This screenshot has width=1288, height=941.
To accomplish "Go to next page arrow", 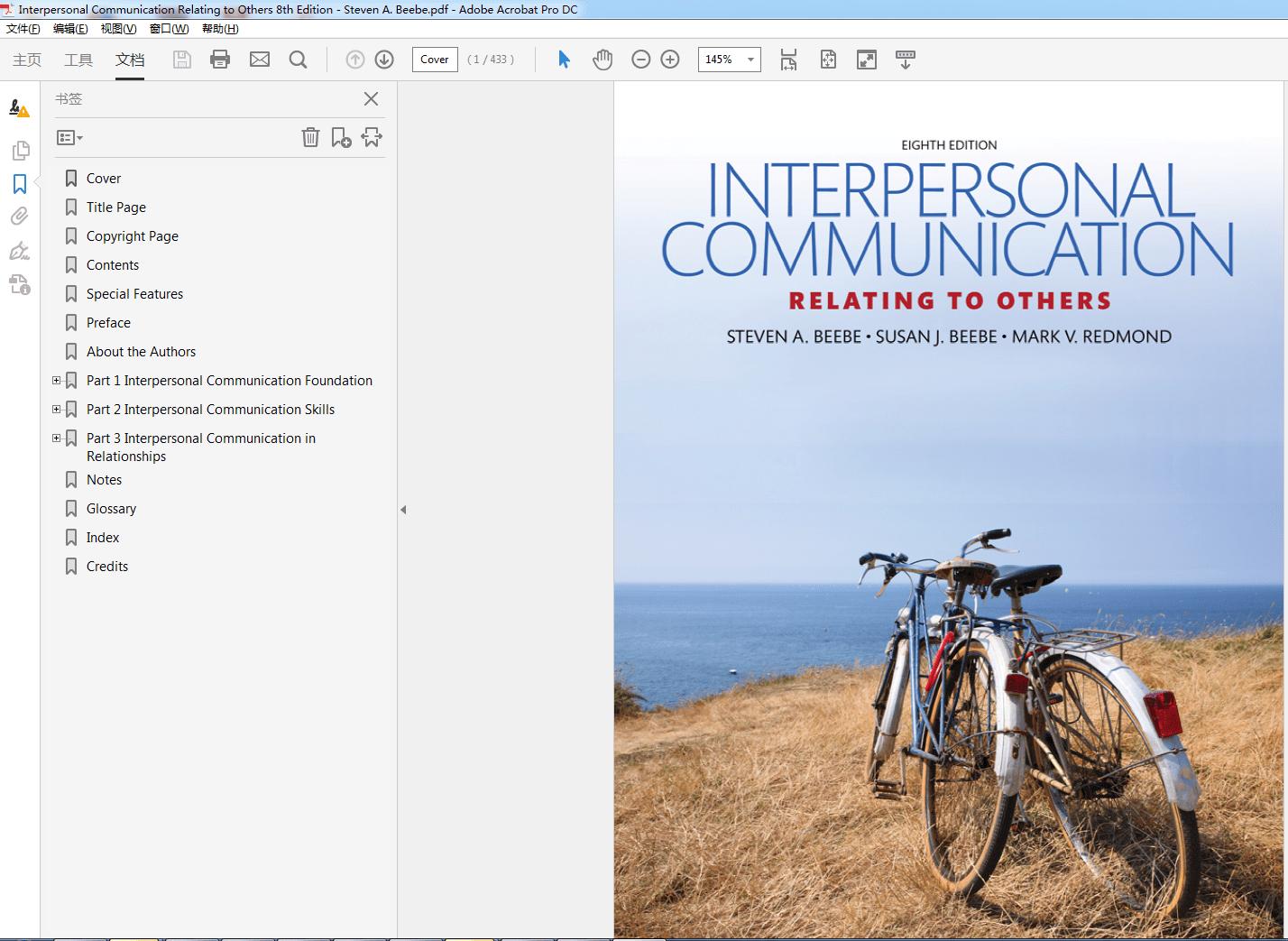I will click(x=384, y=60).
